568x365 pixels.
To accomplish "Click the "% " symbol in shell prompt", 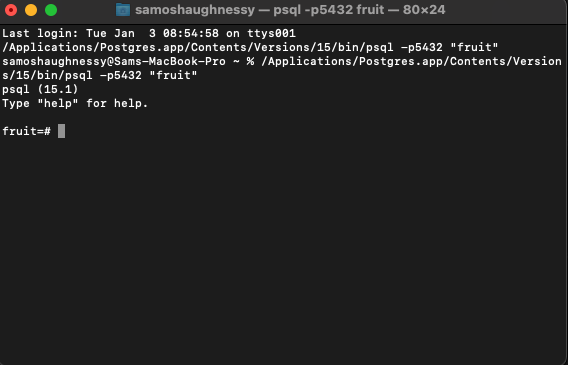I will 250,61.
